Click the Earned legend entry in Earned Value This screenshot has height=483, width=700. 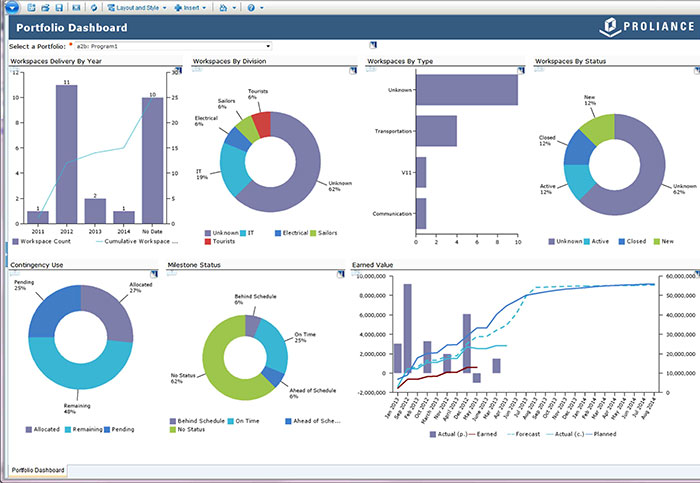(483, 434)
